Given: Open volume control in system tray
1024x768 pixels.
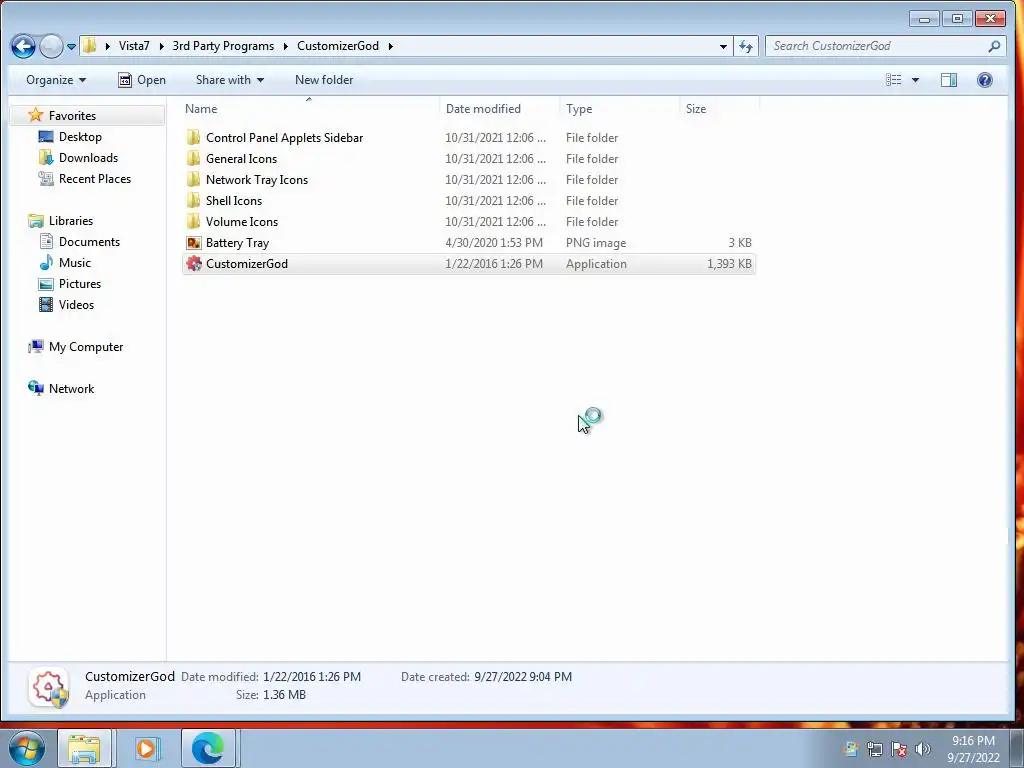Looking at the screenshot, I should (923, 749).
